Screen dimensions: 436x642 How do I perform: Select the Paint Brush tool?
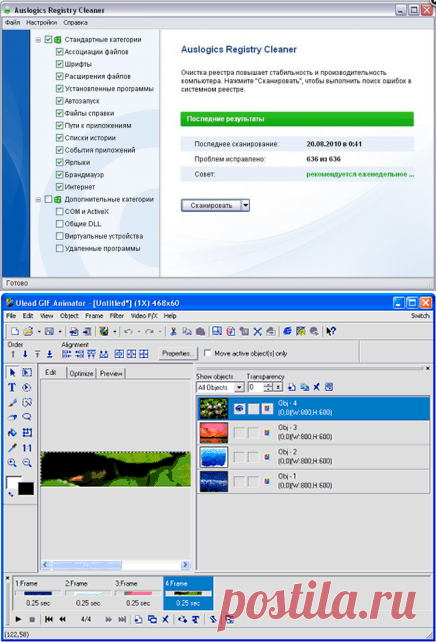pos(12,402)
